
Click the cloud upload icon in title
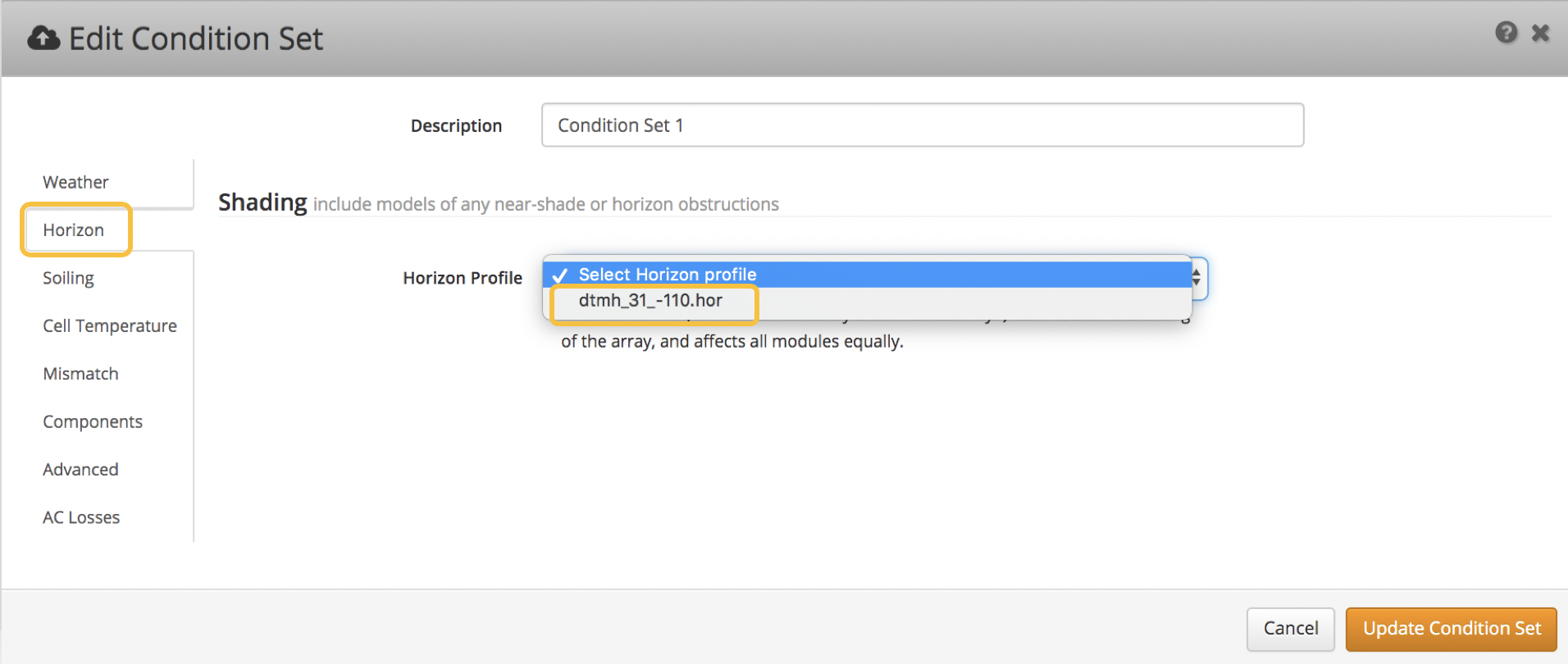pyautogui.click(x=43, y=39)
